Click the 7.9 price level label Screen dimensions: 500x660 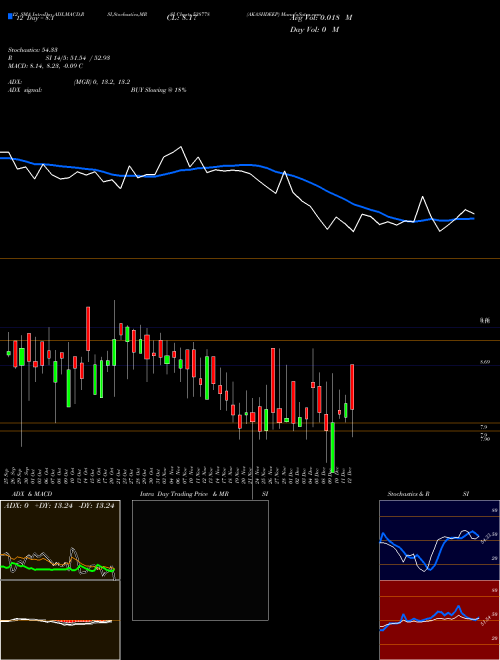tap(484, 427)
